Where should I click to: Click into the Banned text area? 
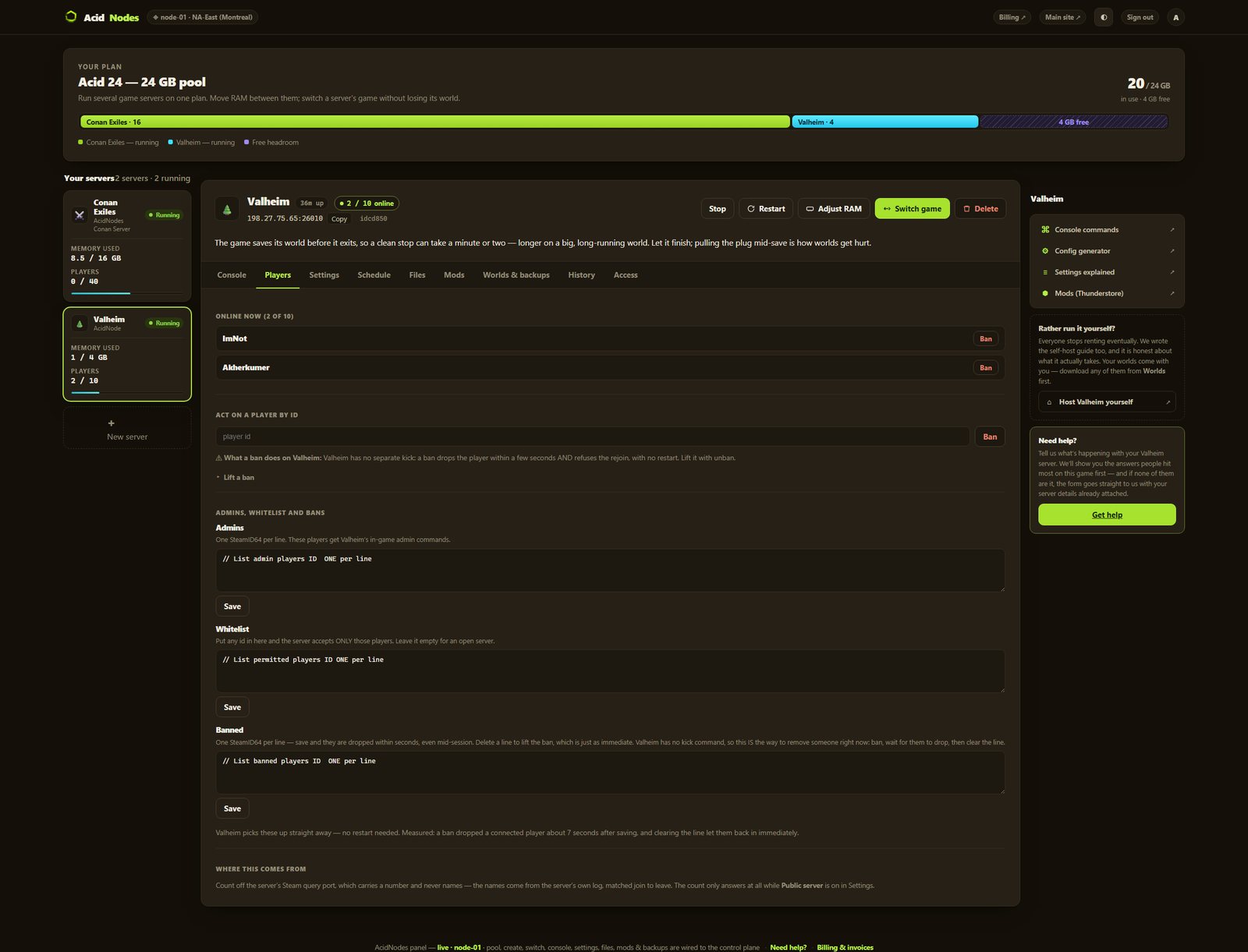click(x=610, y=773)
